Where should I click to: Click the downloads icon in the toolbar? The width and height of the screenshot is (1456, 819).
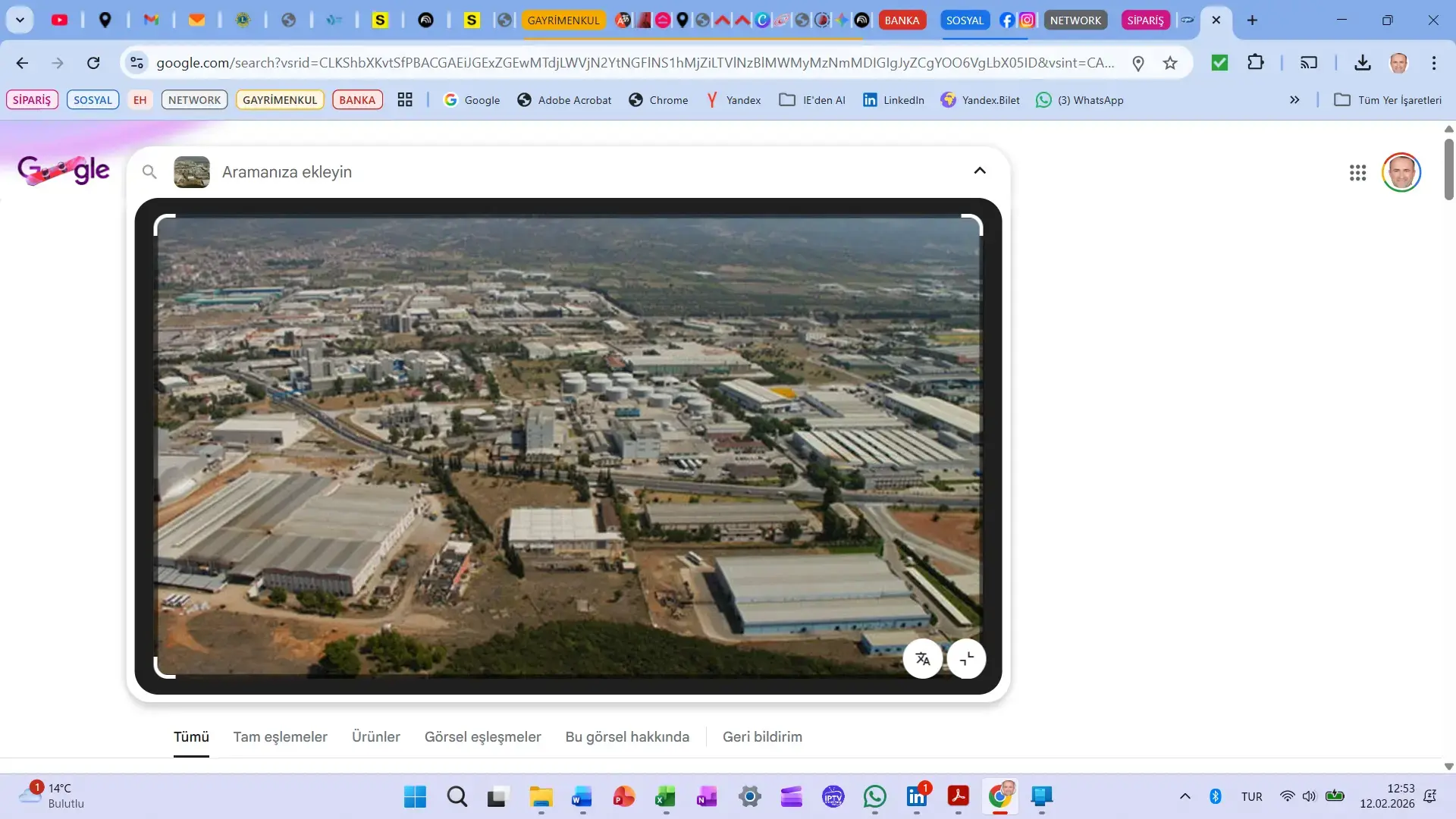(1363, 63)
